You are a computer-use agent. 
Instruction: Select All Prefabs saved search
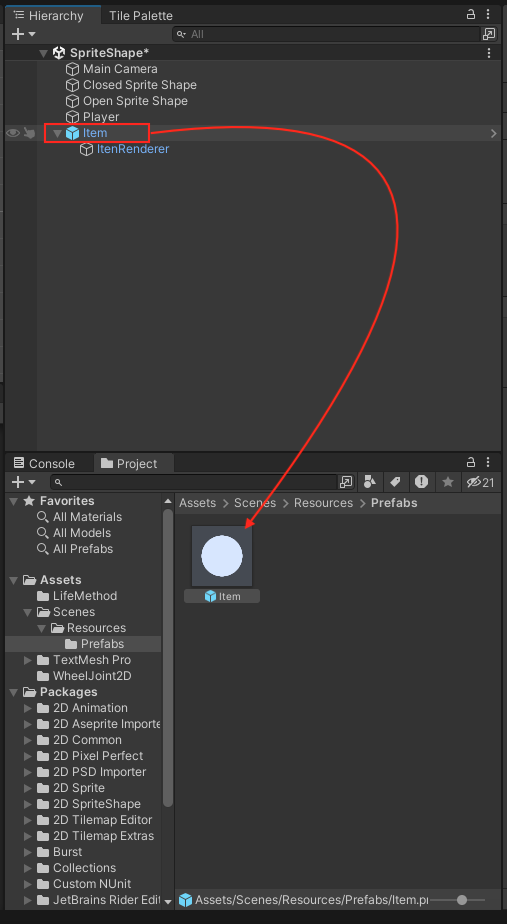tap(83, 549)
